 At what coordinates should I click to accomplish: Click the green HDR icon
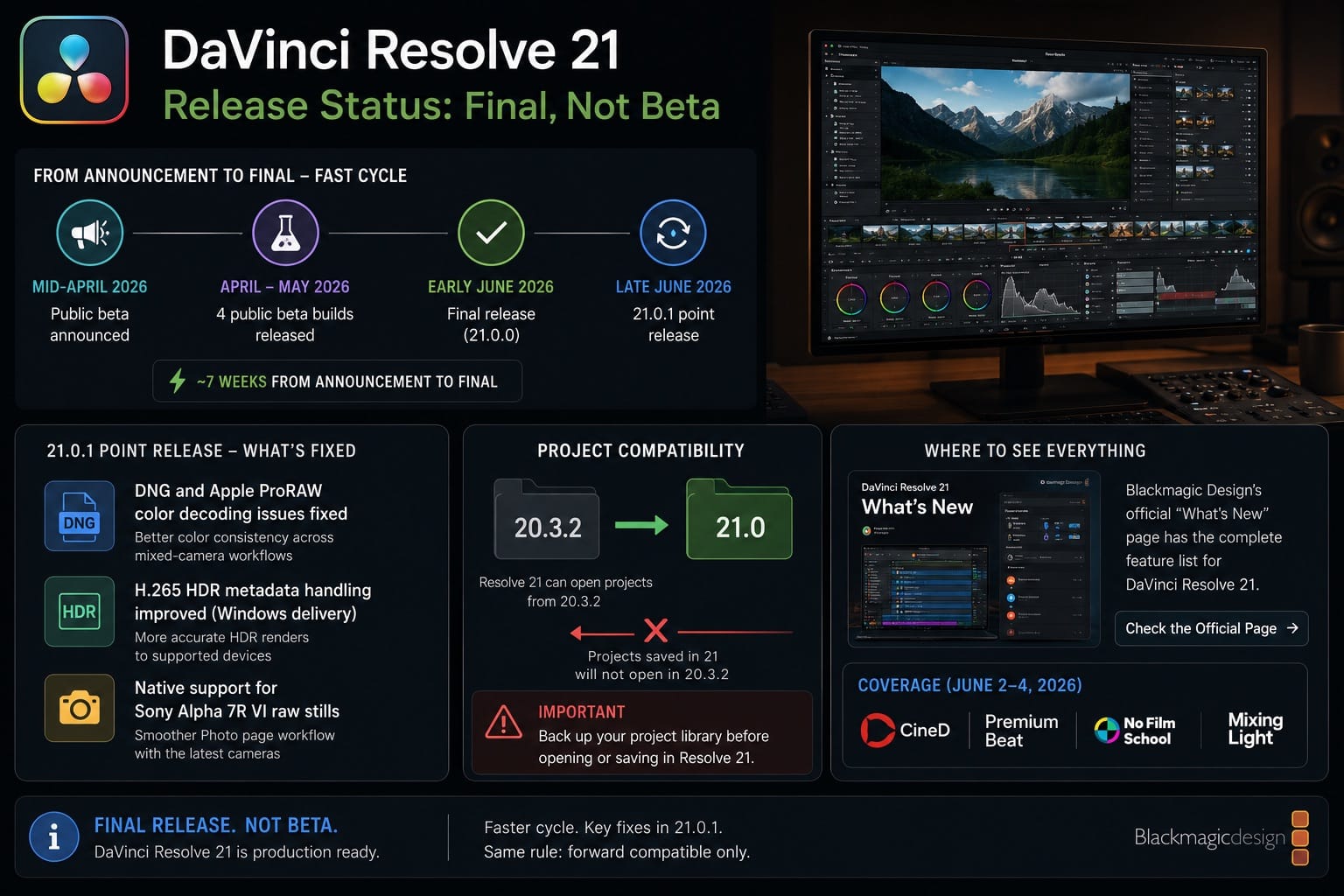(x=79, y=611)
